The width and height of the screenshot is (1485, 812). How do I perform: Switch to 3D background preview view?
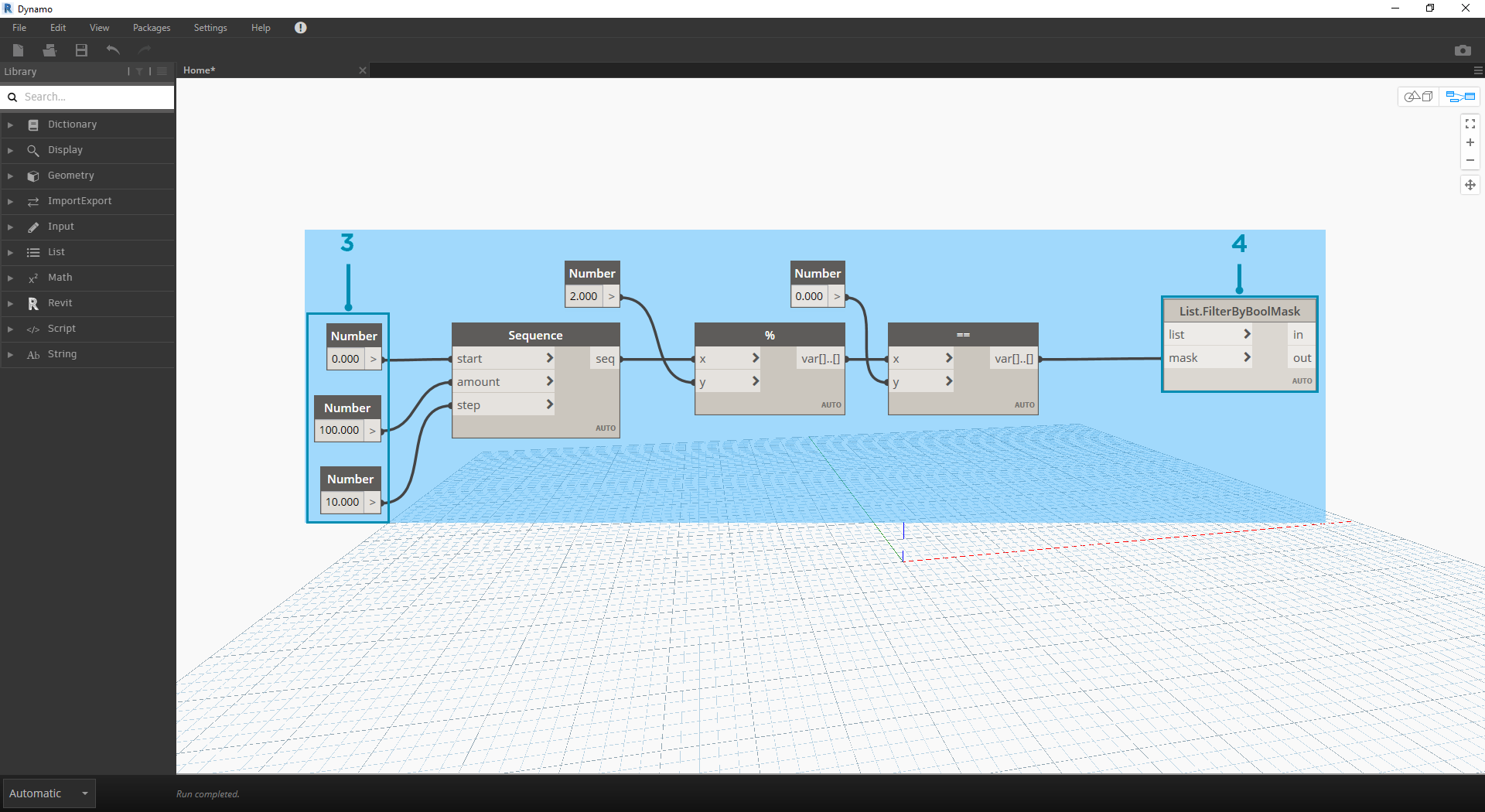click(1419, 97)
